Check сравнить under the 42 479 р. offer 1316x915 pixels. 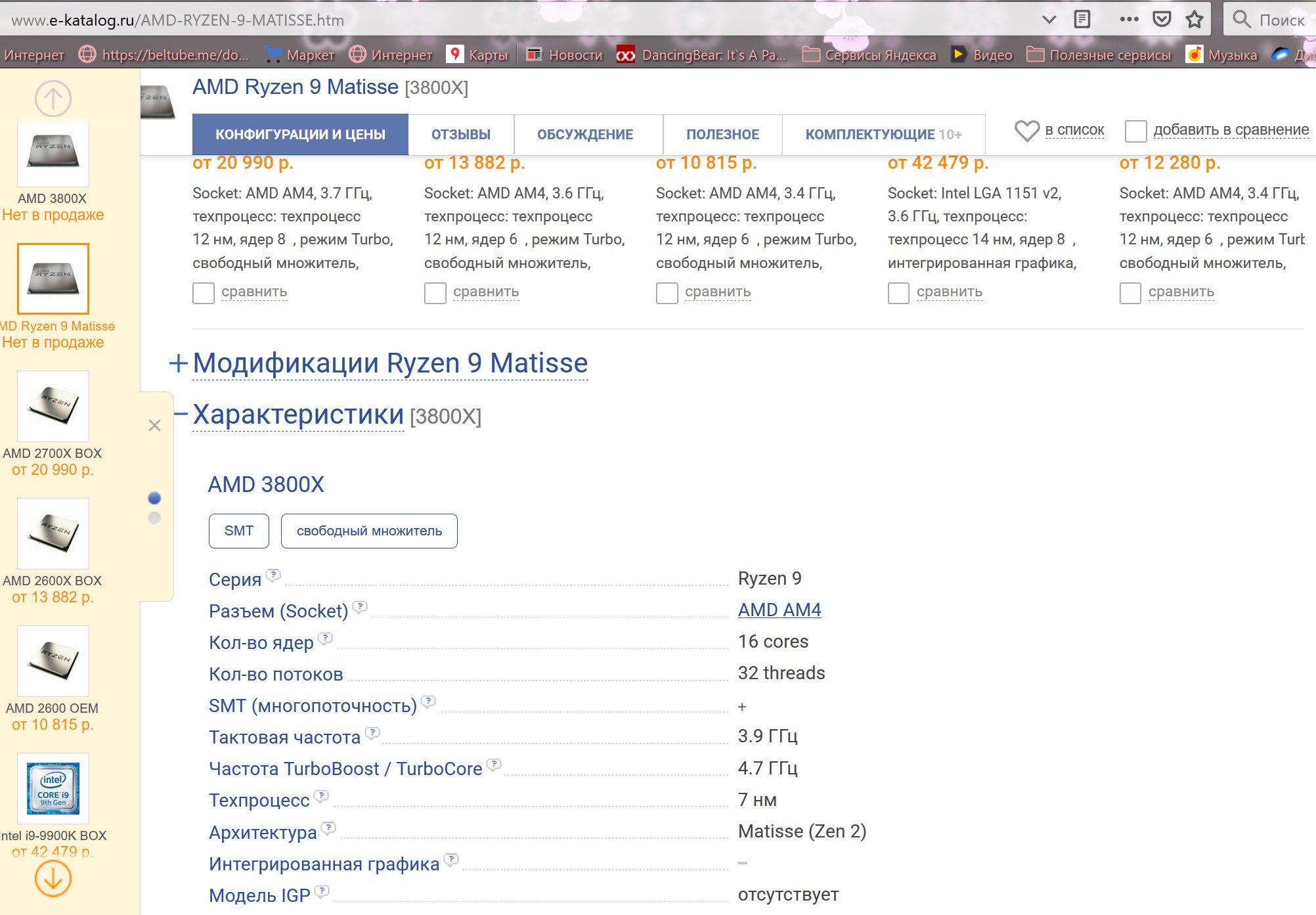pyautogui.click(x=898, y=293)
